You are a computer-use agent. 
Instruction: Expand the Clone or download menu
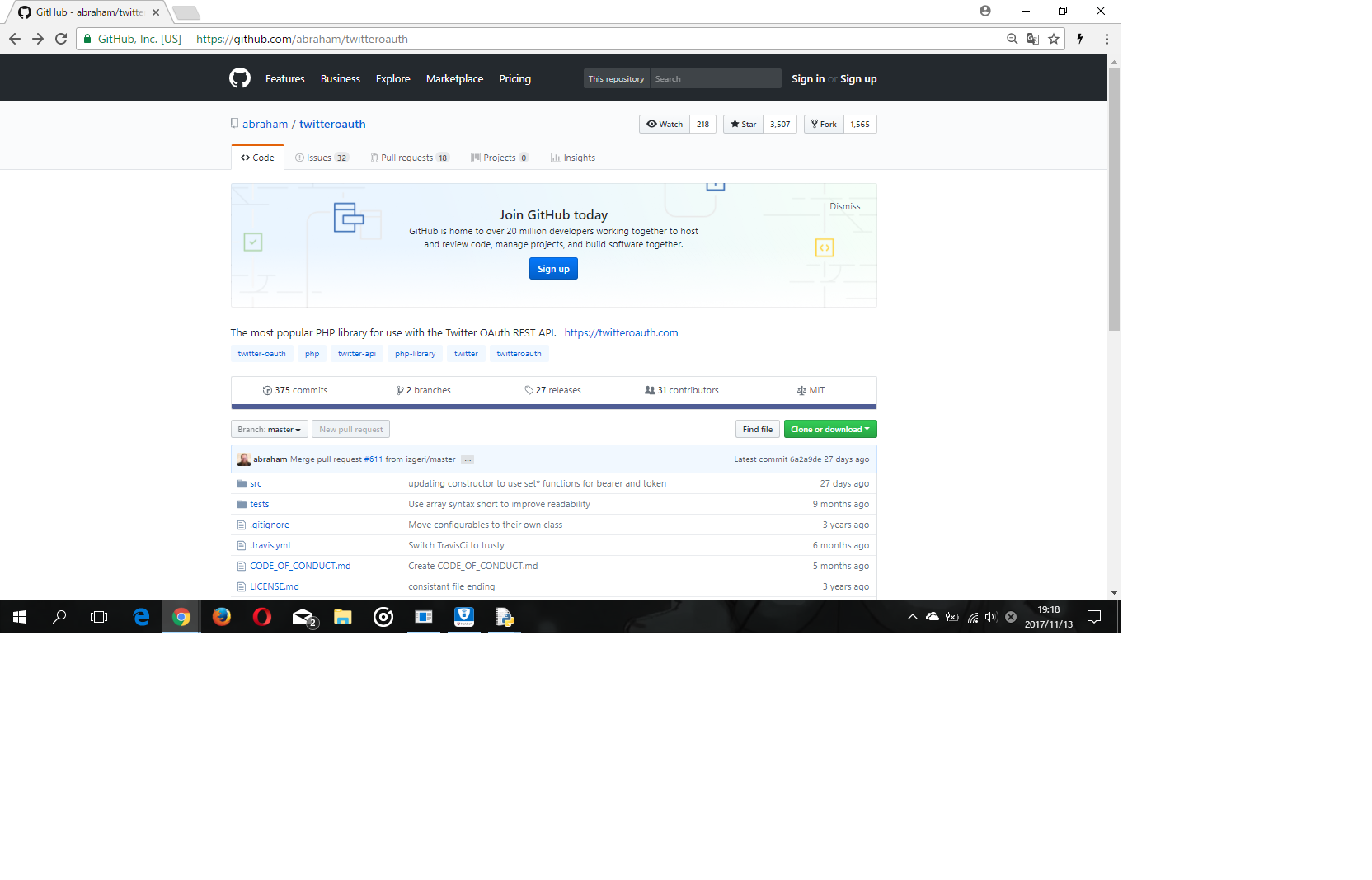coord(830,429)
